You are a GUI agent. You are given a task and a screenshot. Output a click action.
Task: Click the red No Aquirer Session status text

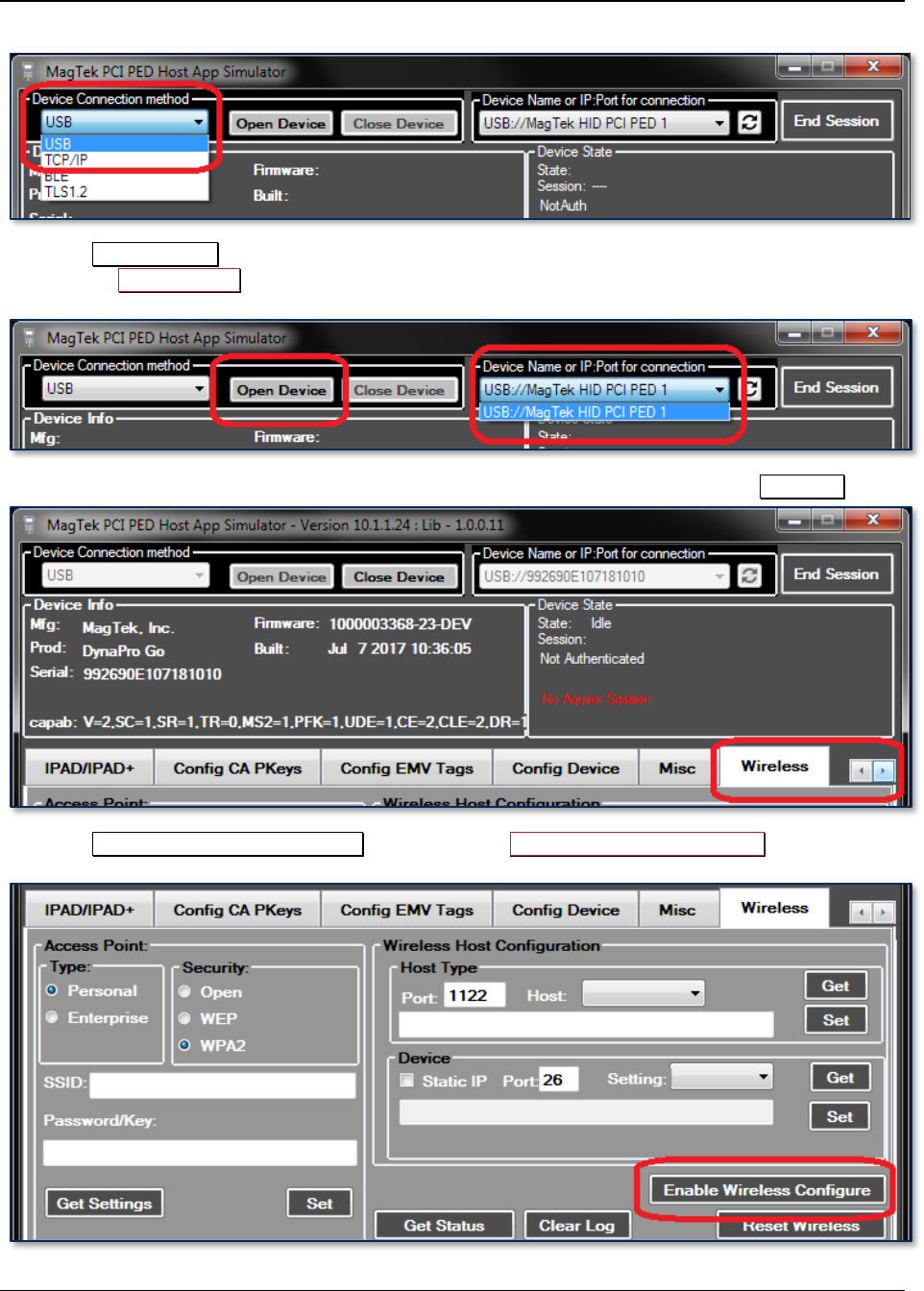click(x=596, y=699)
